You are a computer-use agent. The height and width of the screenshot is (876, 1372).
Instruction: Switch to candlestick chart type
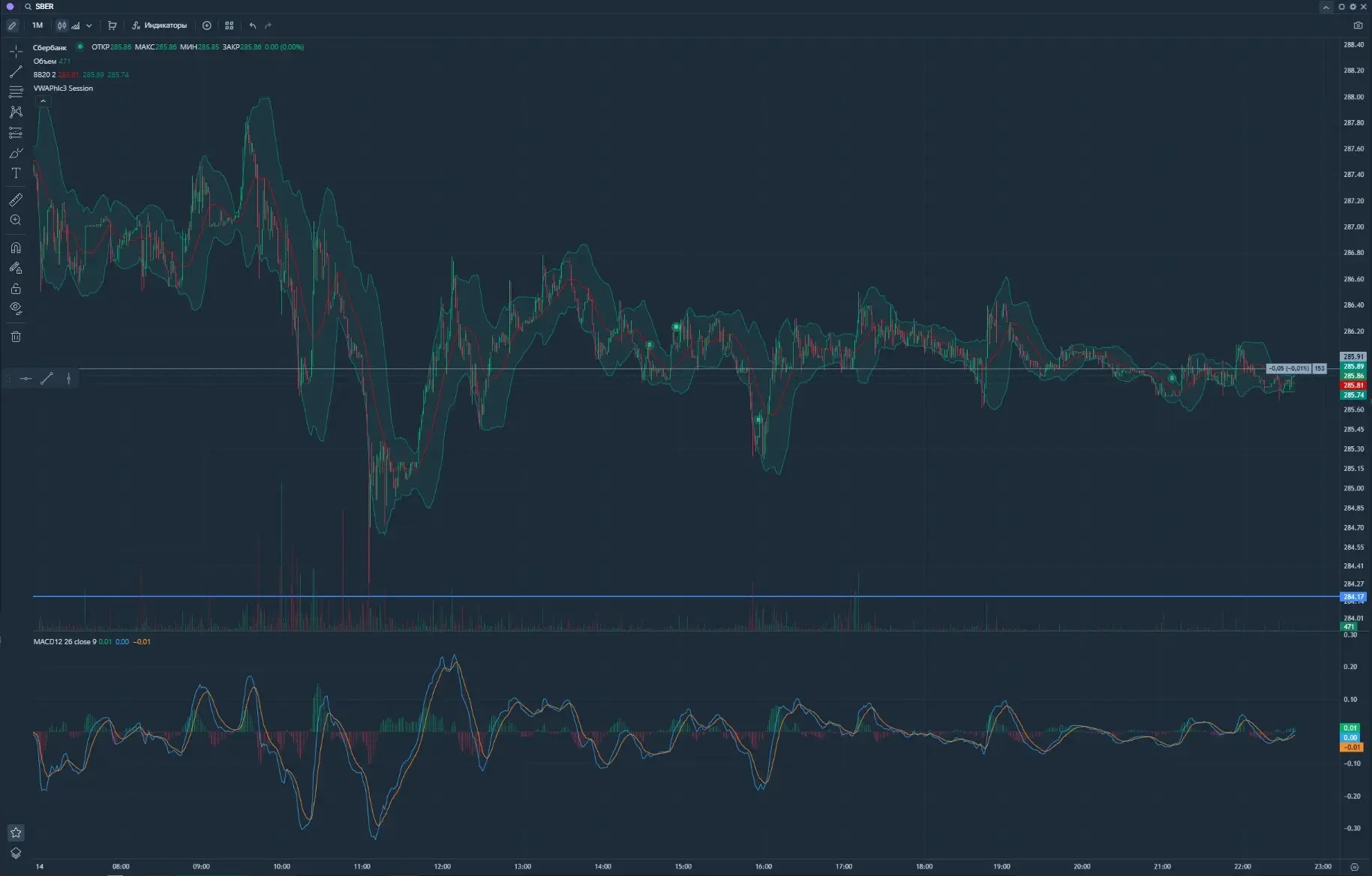pyautogui.click(x=62, y=25)
